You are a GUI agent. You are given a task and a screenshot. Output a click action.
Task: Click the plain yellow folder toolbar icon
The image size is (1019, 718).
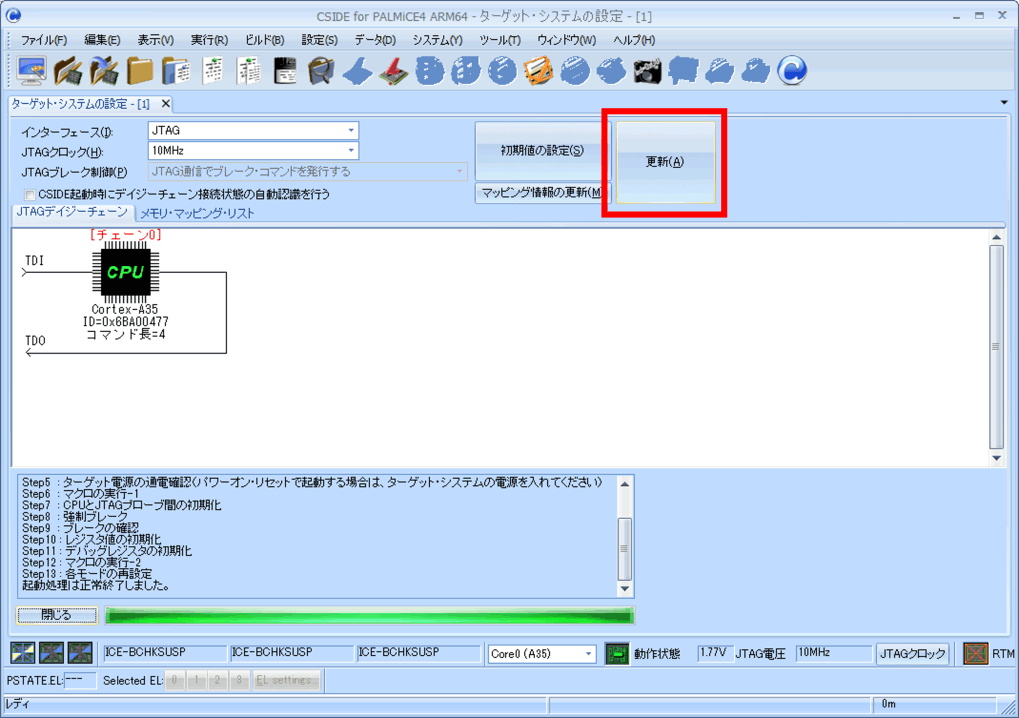140,70
